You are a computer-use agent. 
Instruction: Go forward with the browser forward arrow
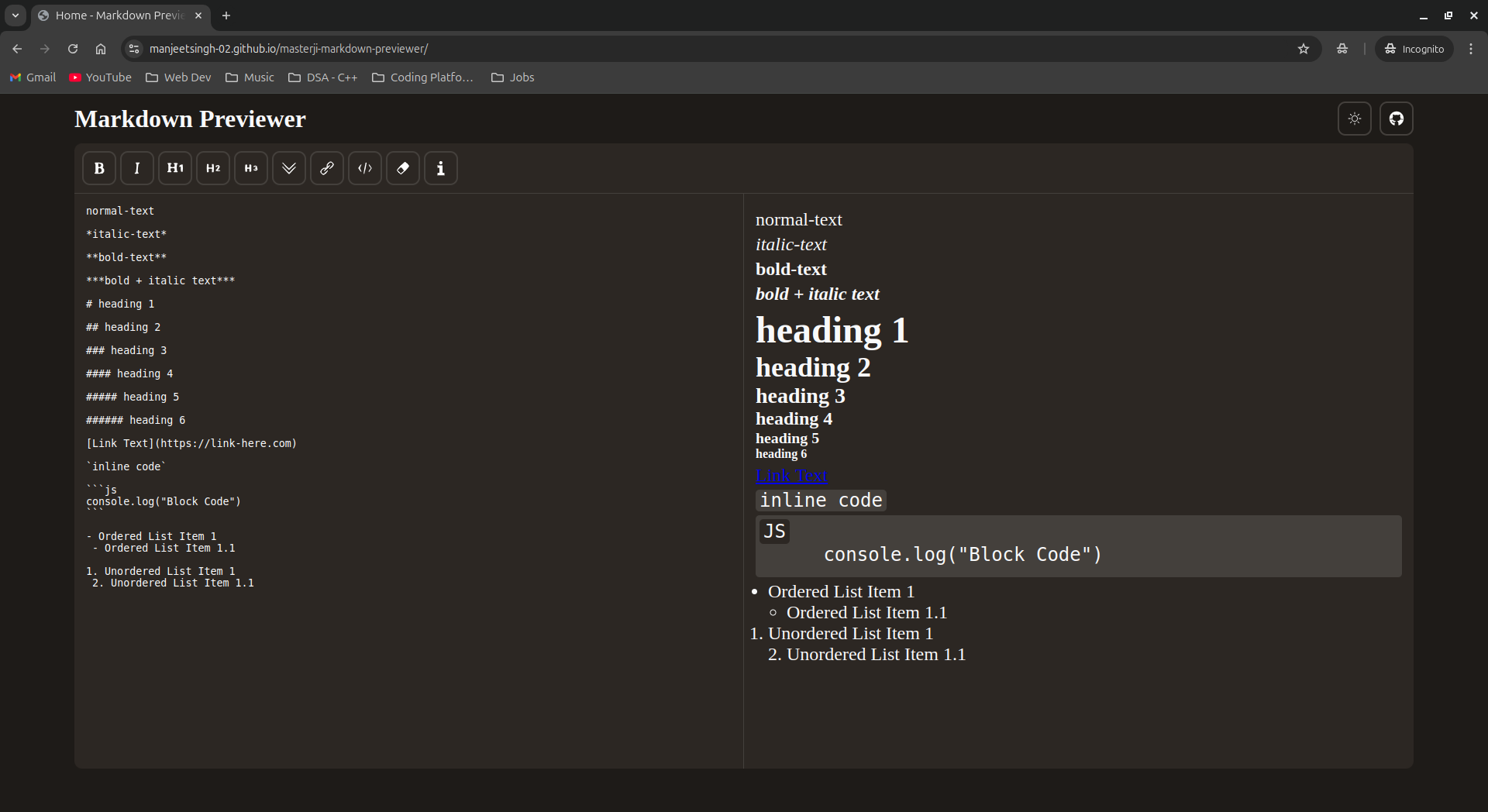click(x=45, y=49)
